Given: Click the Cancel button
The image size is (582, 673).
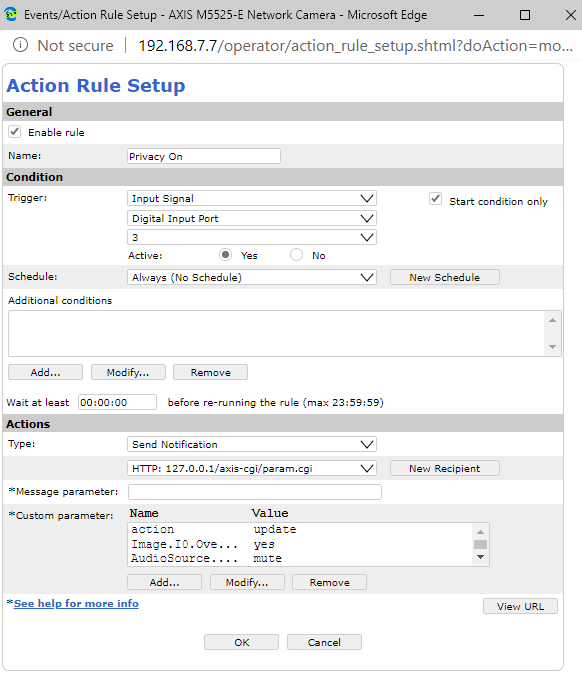Looking at the screenshot, I should 324,642.
